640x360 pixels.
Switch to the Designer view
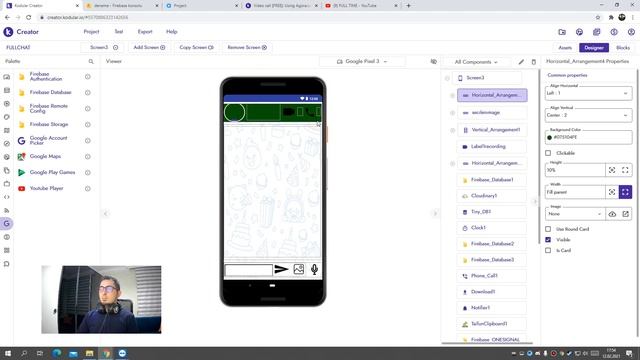point(594,48)
